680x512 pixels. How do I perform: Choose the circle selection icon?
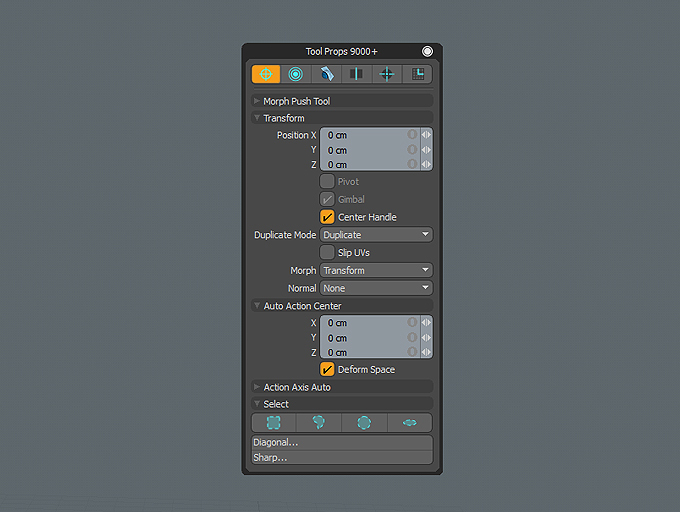pyautogui.click(x=364, y=423)
